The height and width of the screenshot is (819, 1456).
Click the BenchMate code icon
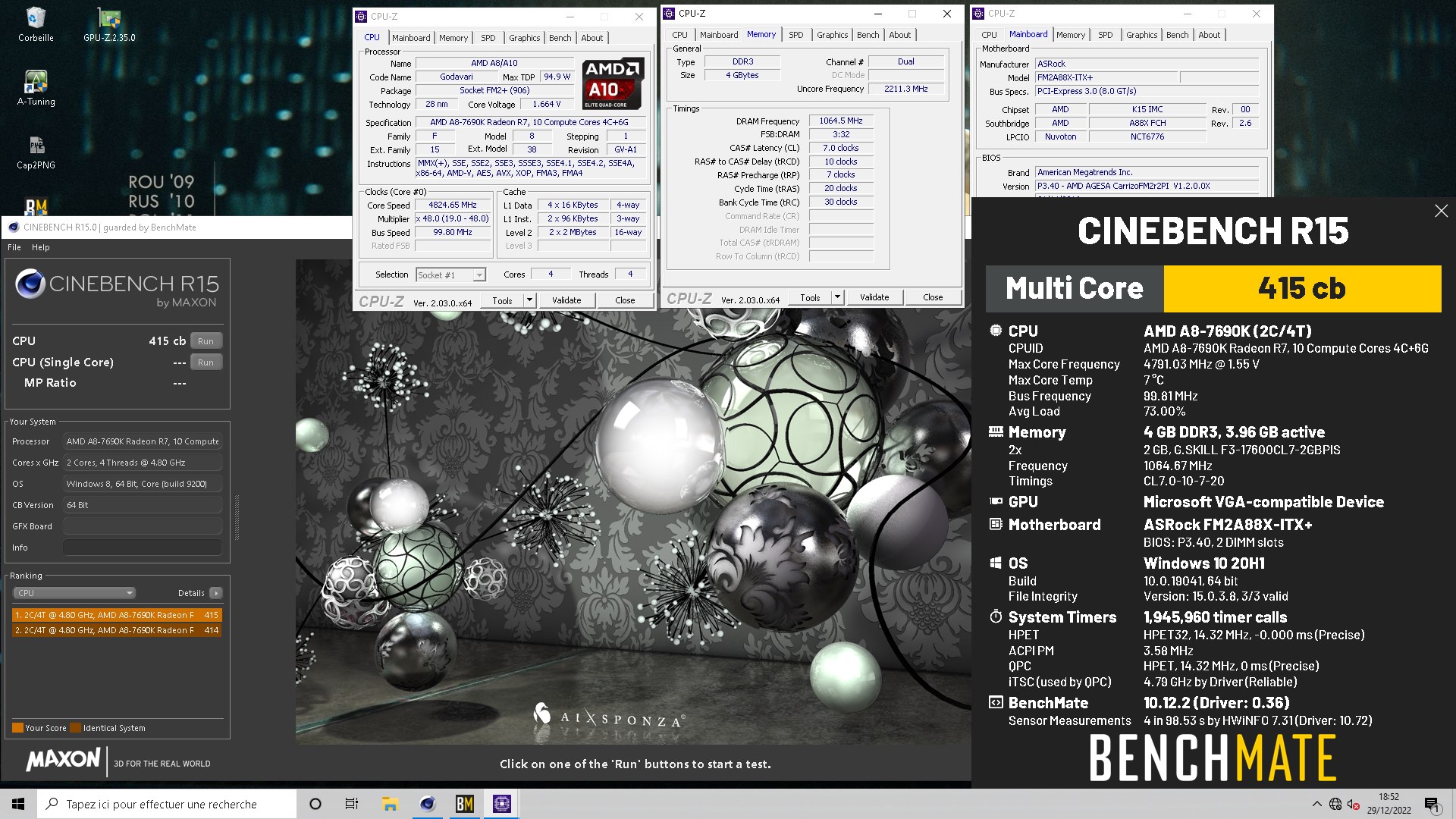pyautogui.click(x=996, y=702)
